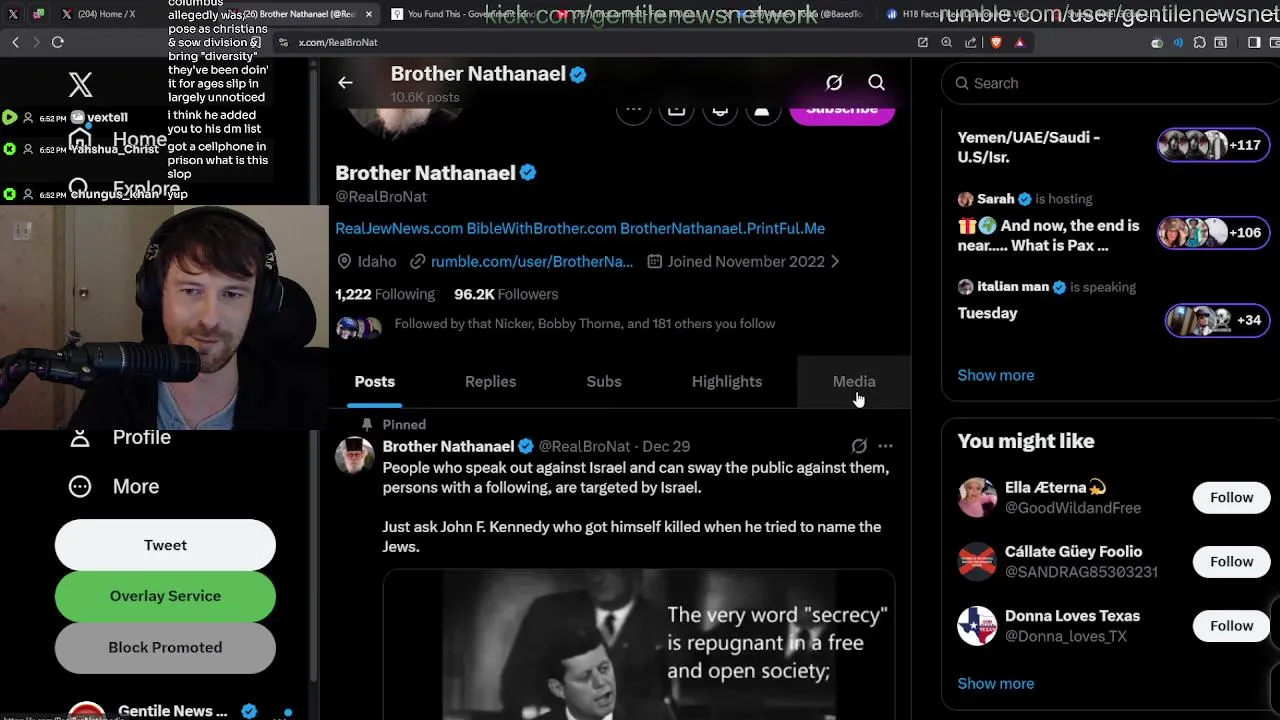The image size is (1280, 720).
Task: Reload the page with refresh icon
Action: click(58, 42)
